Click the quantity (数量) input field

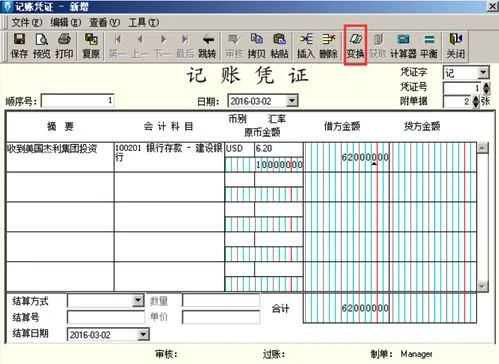pyautogui.click(x=221, y=301)
